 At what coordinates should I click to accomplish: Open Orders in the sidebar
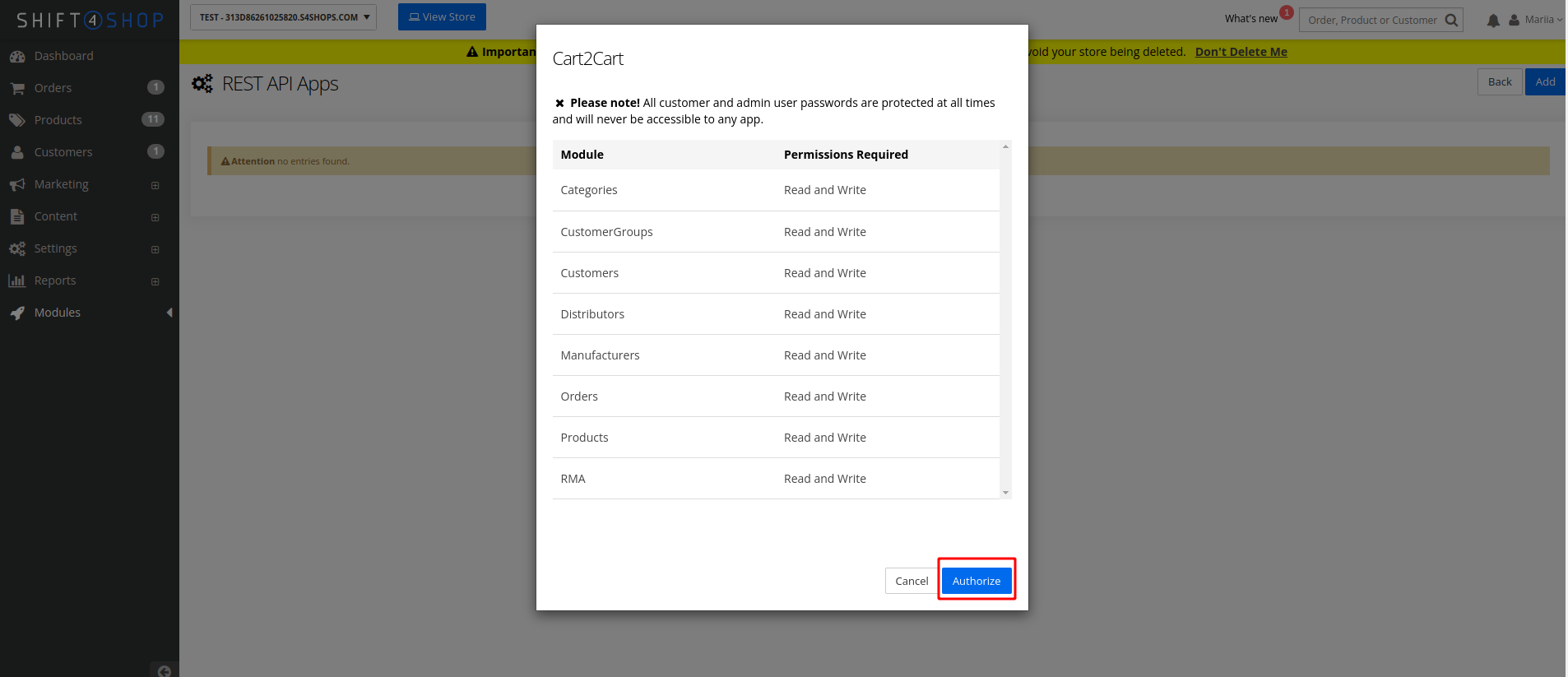53,88
